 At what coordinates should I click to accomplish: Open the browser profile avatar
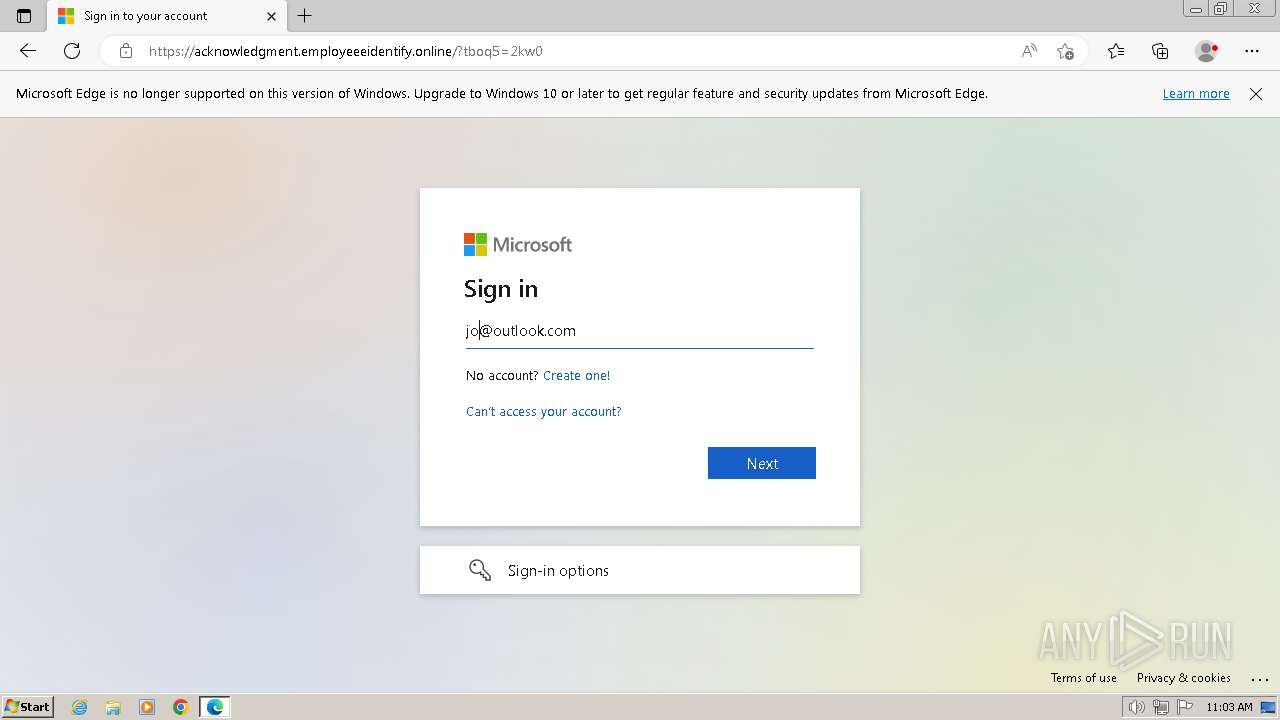pyautogui.click(x=1207, y=51)
